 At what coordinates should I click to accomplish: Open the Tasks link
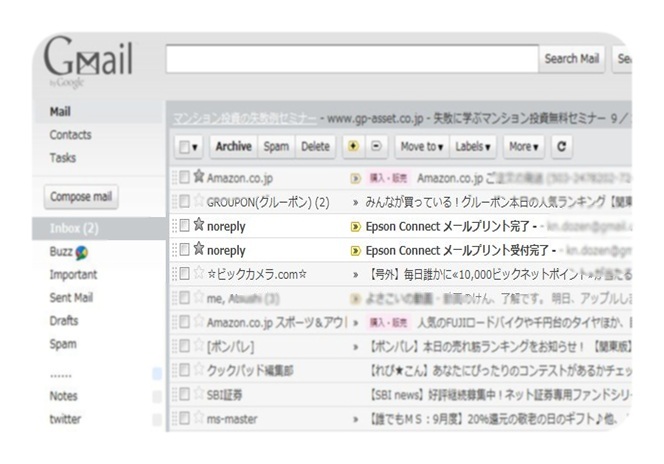click(63, 158)
